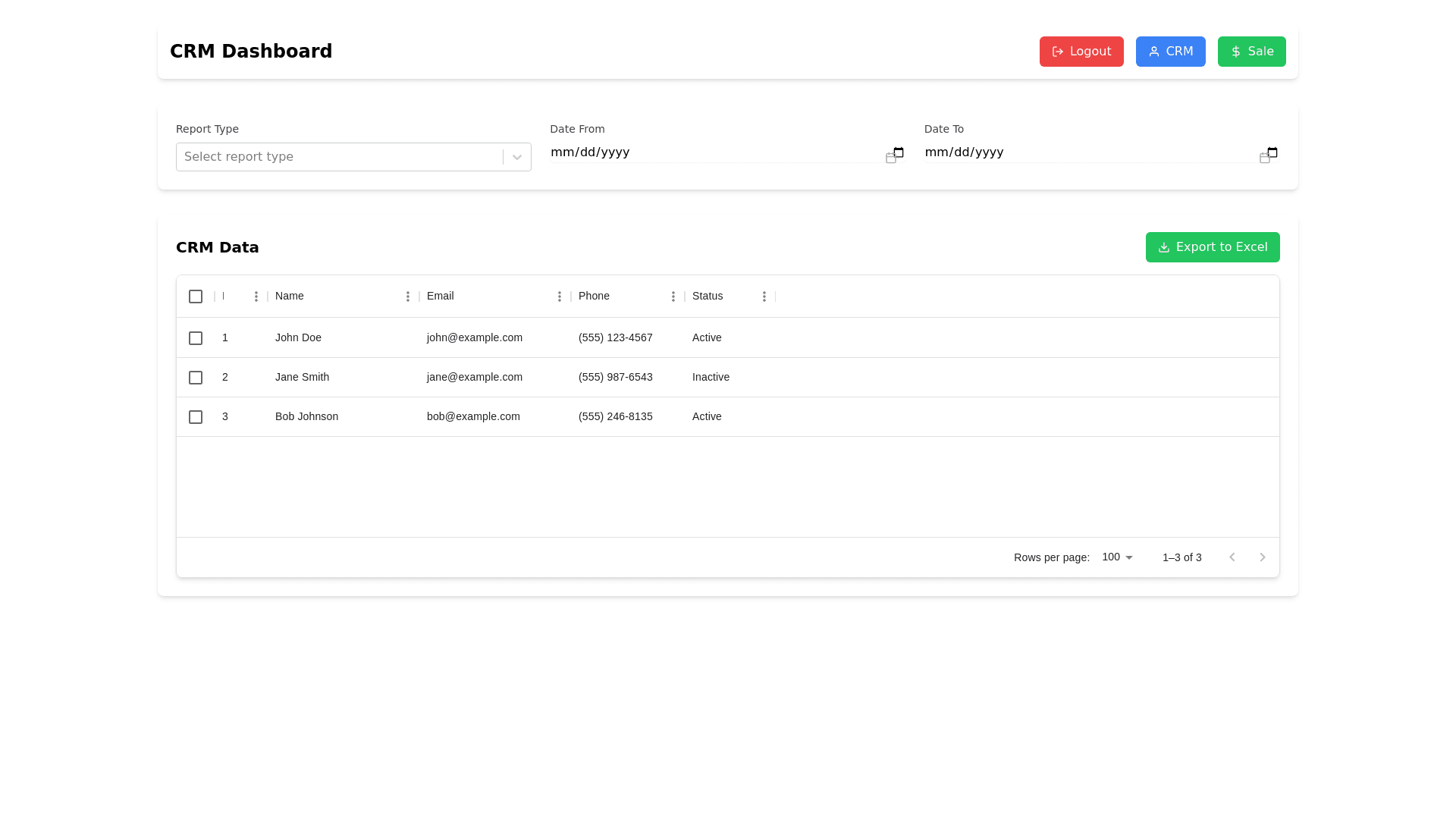Open the Email column menu dots
The width and height of the screenshot is (1456, 819).
pyautogui.click(x=560, y=297)
